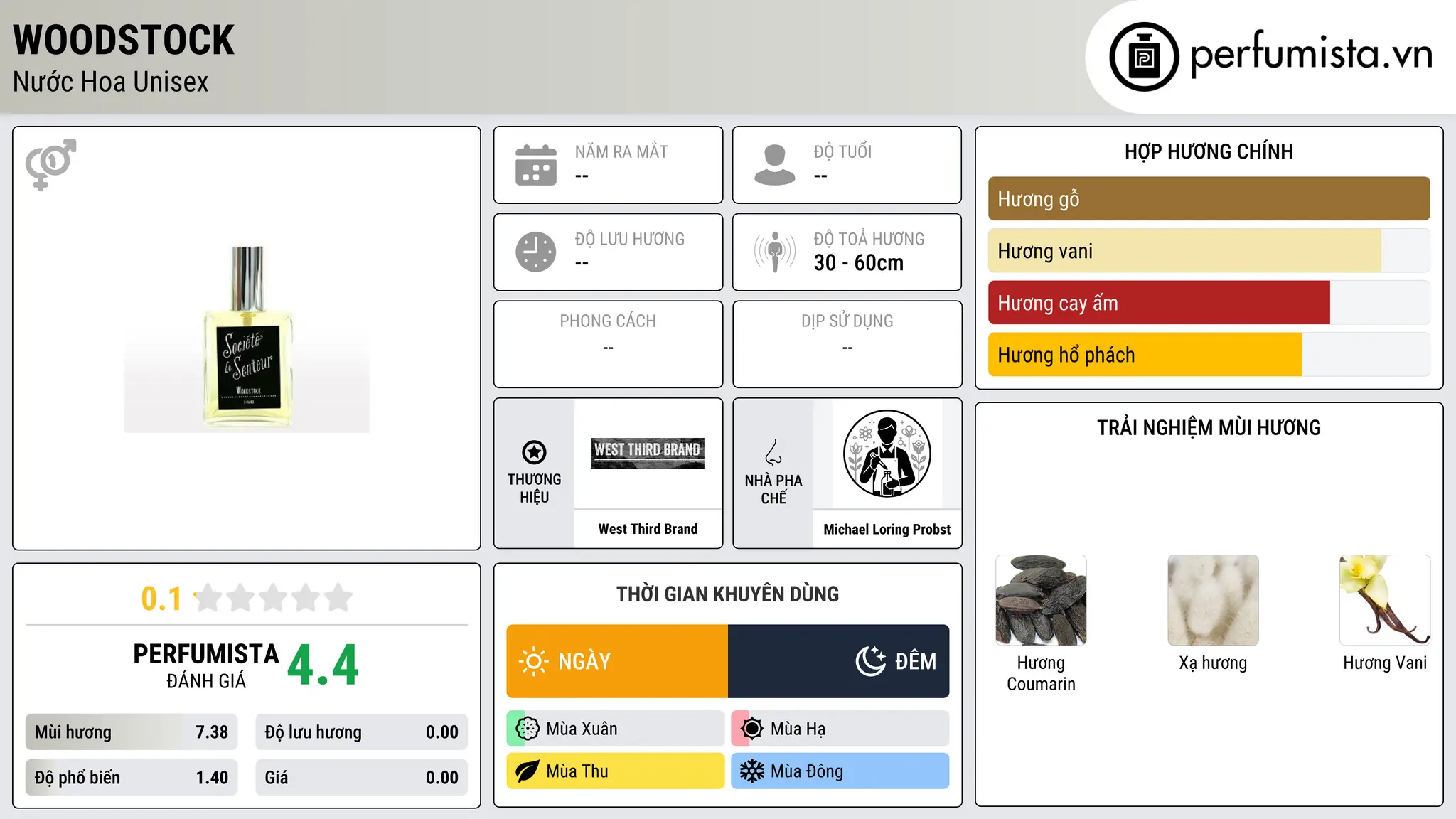
Task: Click the NĂM RA MẮT label
Action: click(x=621, y=151)
